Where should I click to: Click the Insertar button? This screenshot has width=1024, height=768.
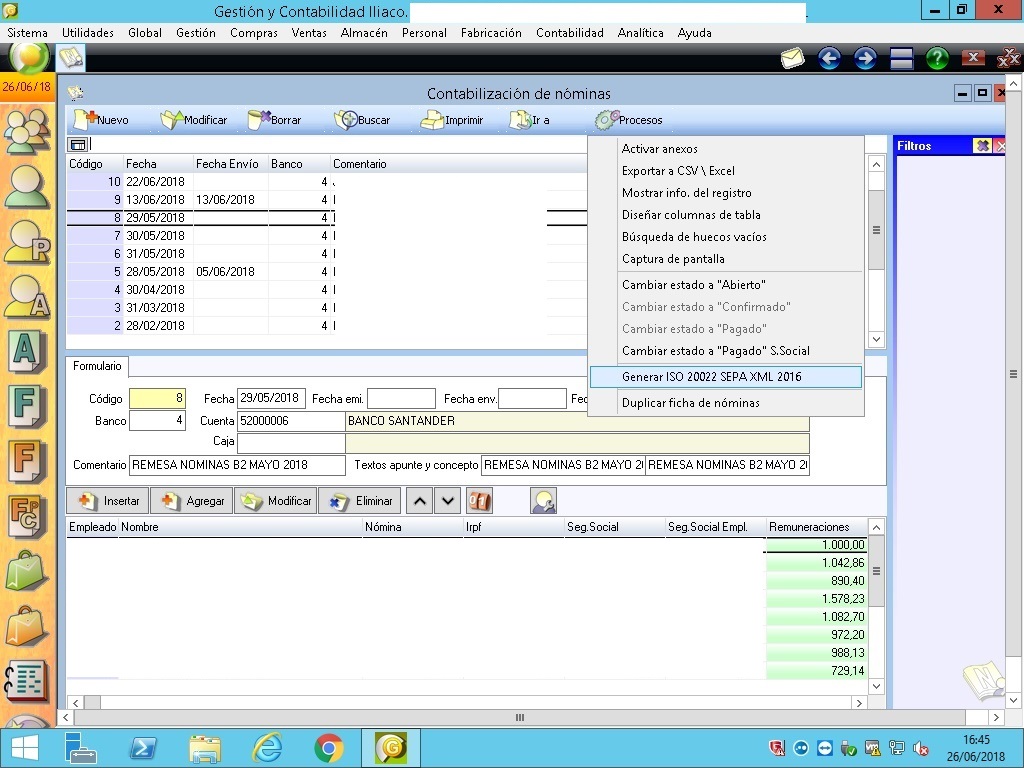point(108,501)
